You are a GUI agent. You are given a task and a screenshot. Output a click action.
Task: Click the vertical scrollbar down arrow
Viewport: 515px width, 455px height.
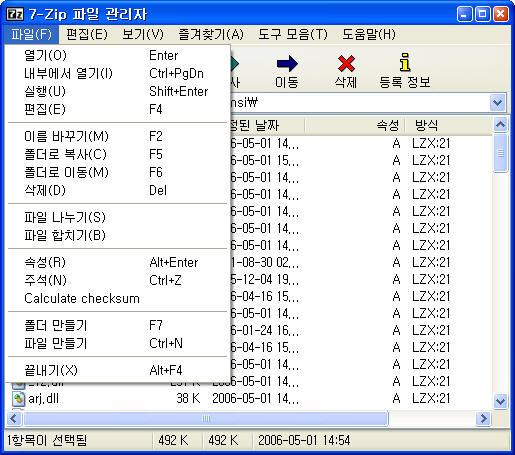(x=500, y=400)
